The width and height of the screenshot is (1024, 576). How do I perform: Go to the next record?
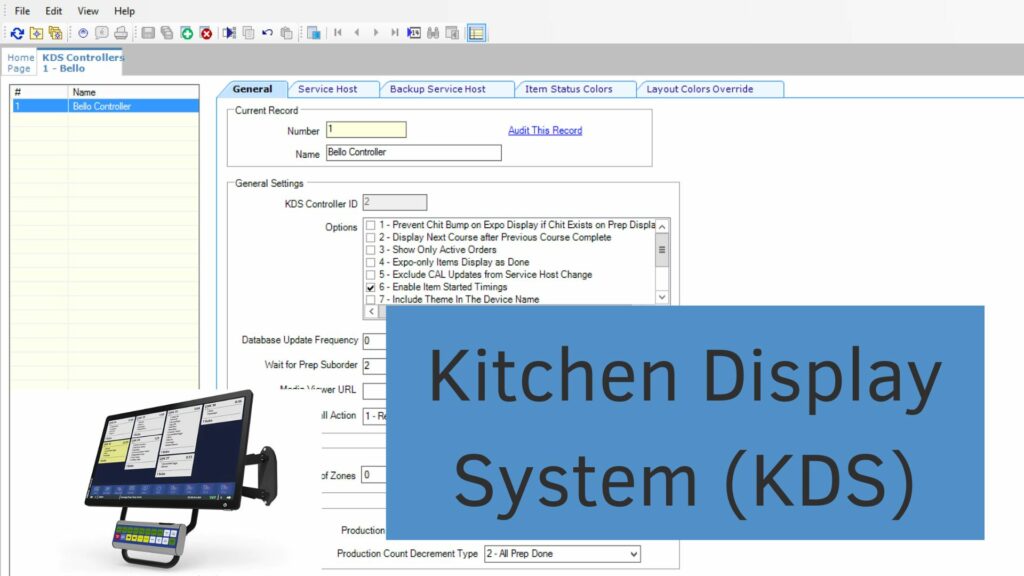[x=376, y=33]
